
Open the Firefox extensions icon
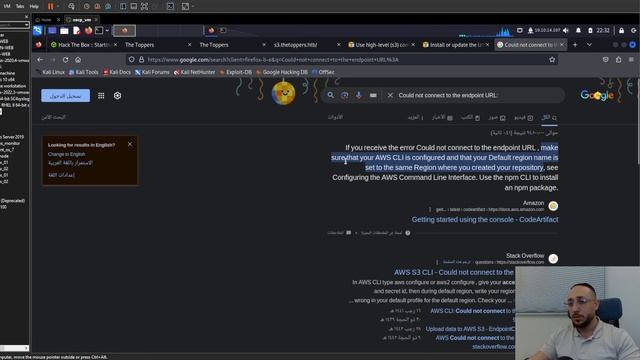point(619,60)
